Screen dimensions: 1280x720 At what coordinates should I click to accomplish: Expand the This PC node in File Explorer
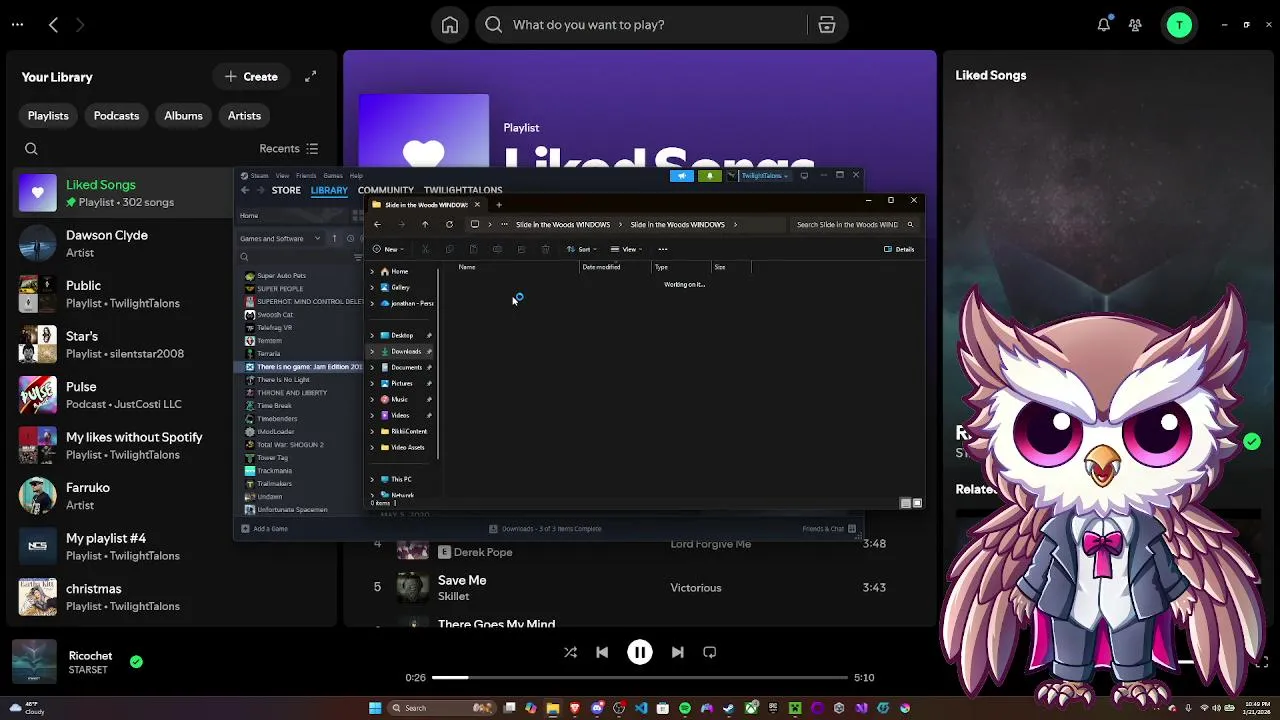click(372, 479)
